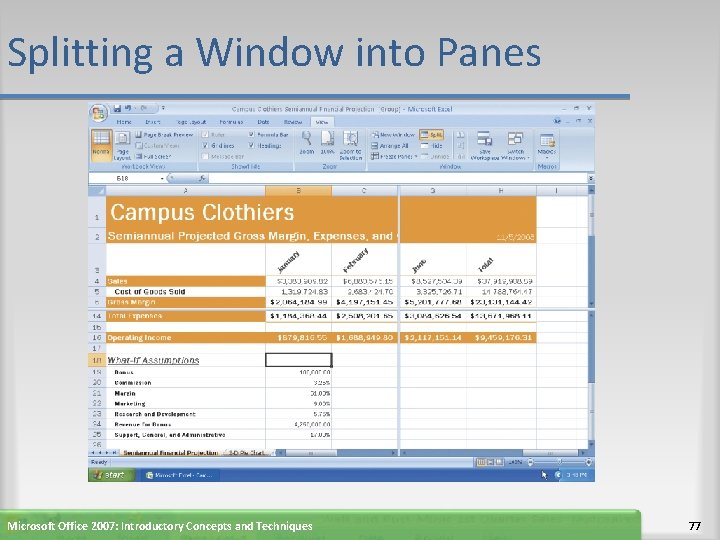Toggle Full Screen view
720x540 pixels.
click(153, 157)
